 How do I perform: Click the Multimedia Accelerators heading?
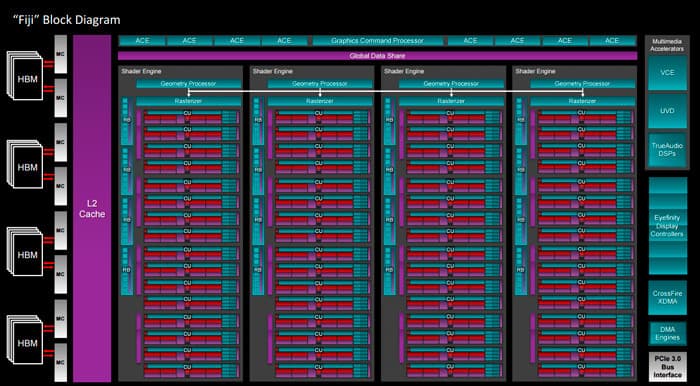pos(667,45)
